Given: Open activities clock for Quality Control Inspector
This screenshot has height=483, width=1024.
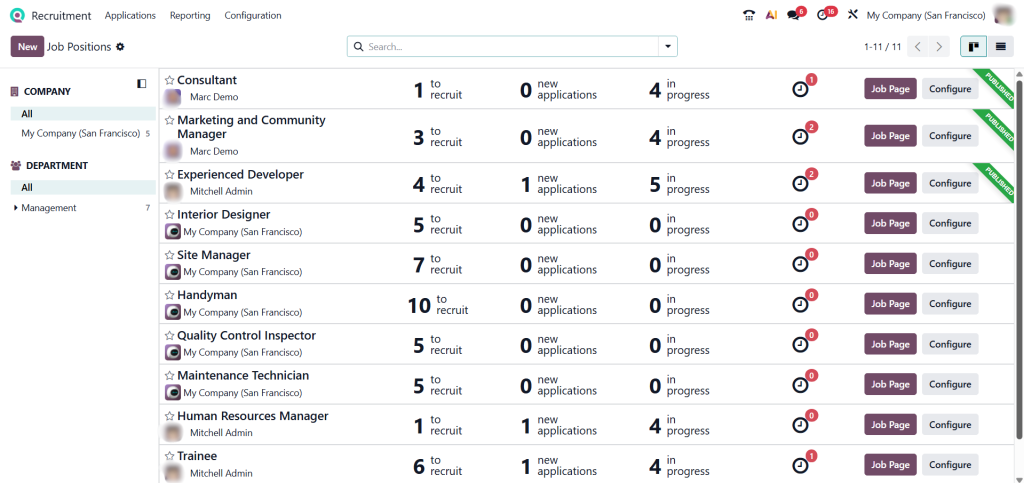Looking at the screenshot, I should click(800, 345).
